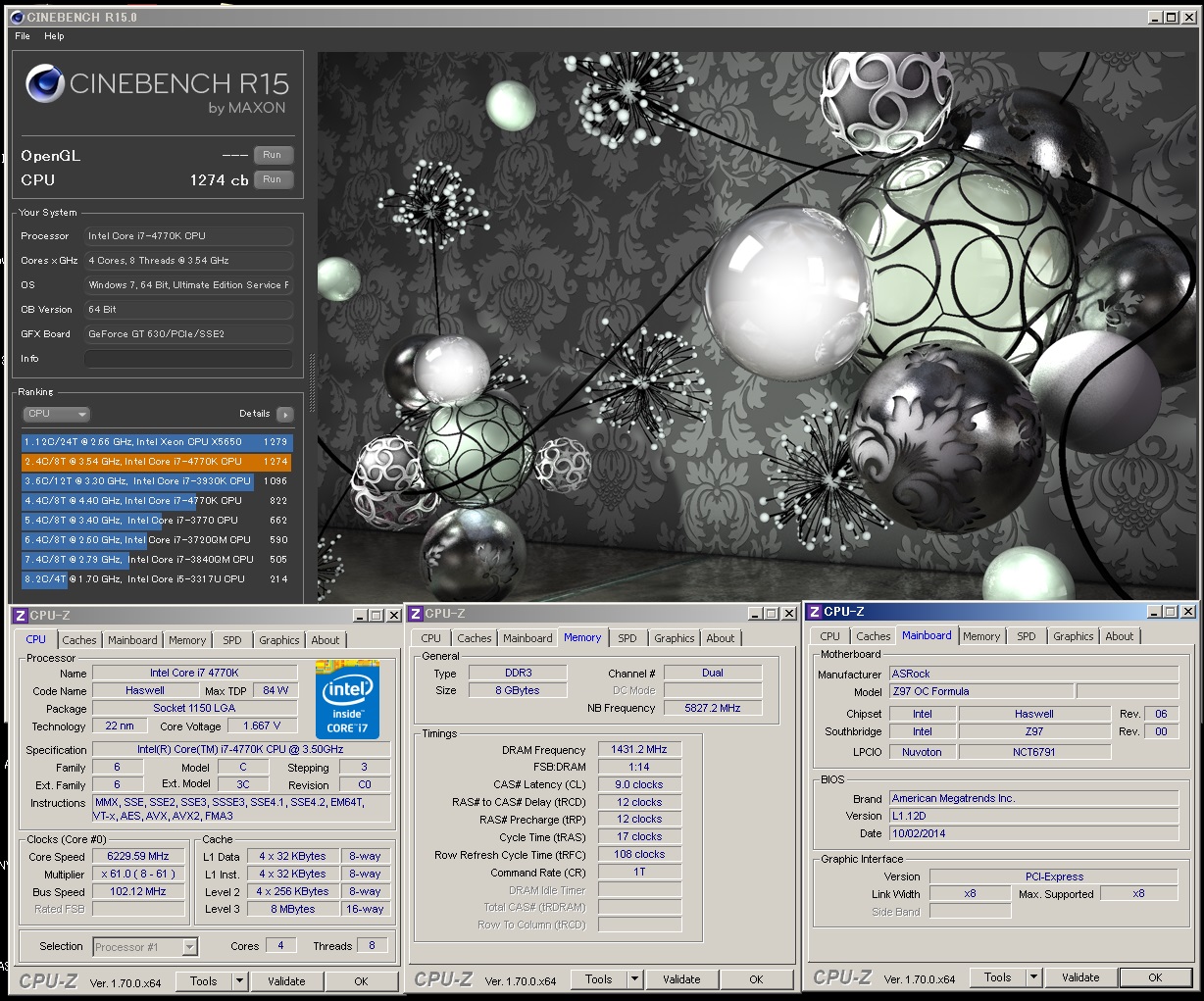Click OK in right CPU-Z window
Screen dimensions: 1204x1001
[x=1156, y=977]
